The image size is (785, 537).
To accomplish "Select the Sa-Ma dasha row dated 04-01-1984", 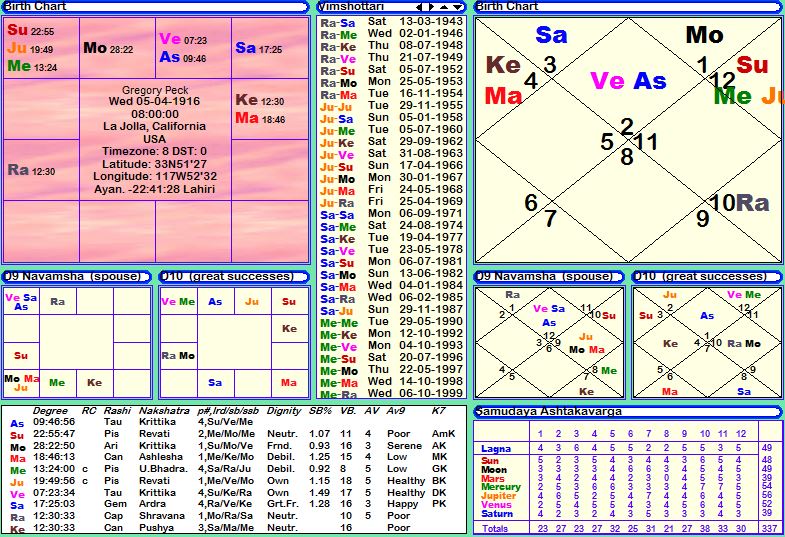I will click(x=391, y=286).
